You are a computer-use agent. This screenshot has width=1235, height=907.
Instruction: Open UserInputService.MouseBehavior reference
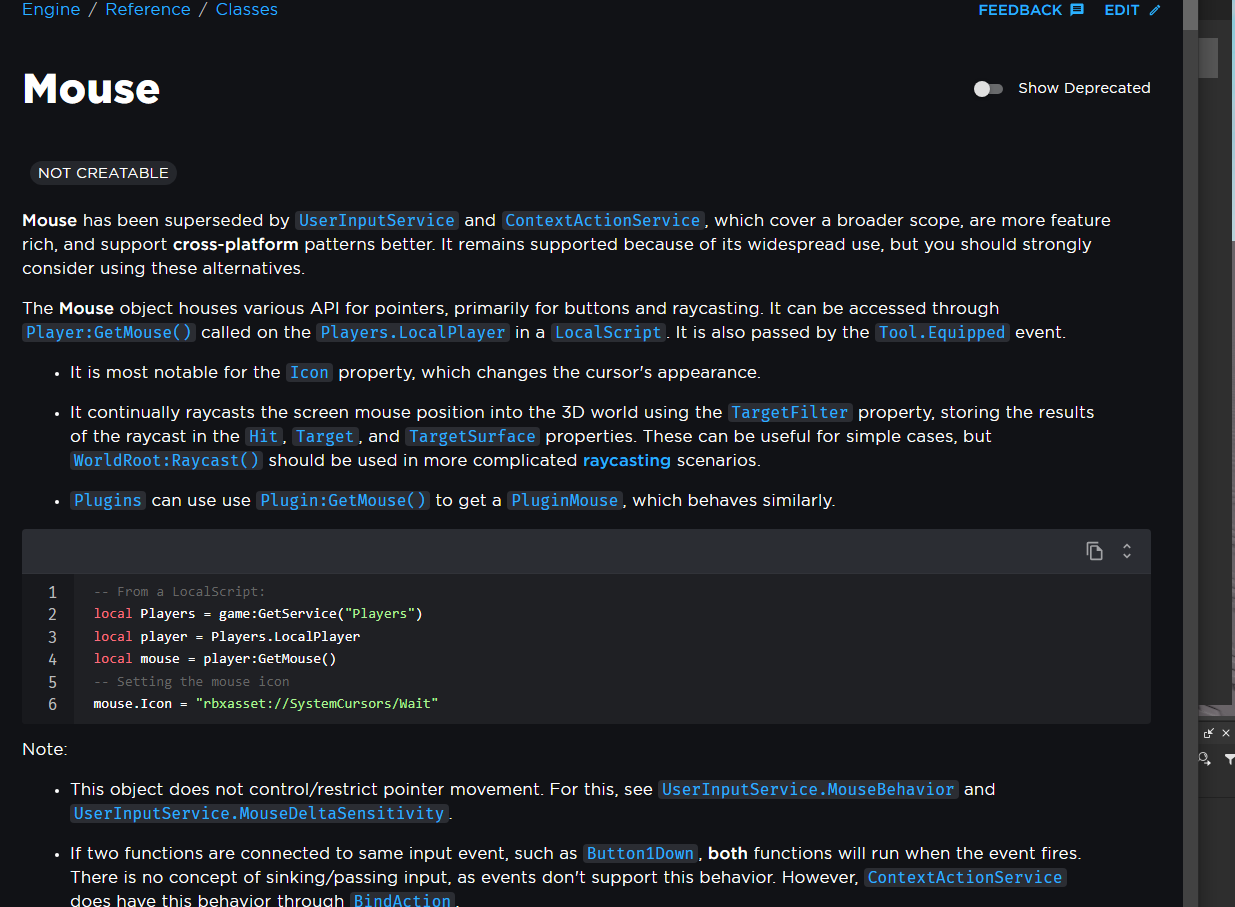pos(808,789)
